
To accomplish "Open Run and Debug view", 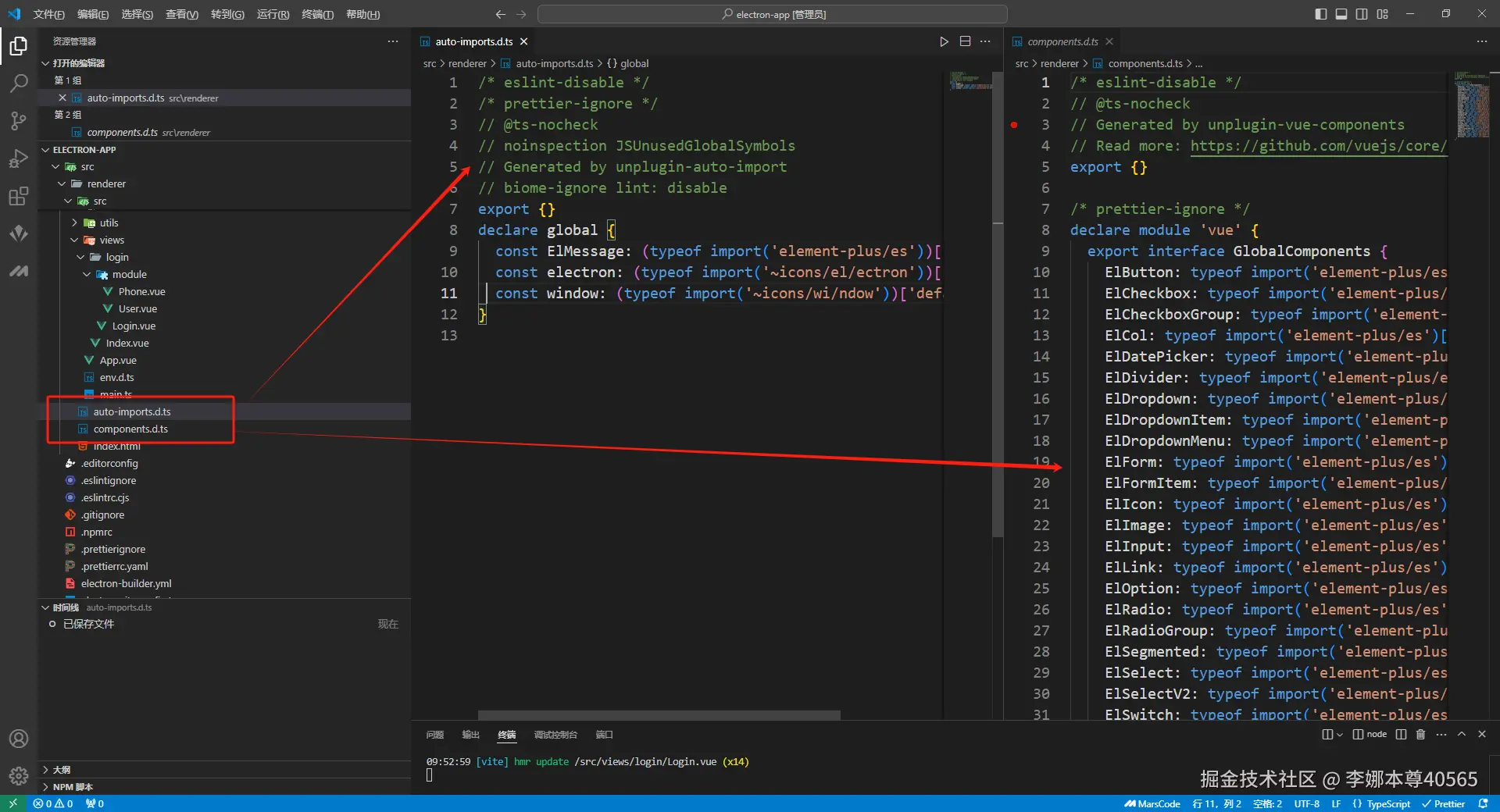I will click(x=19, y=158).
